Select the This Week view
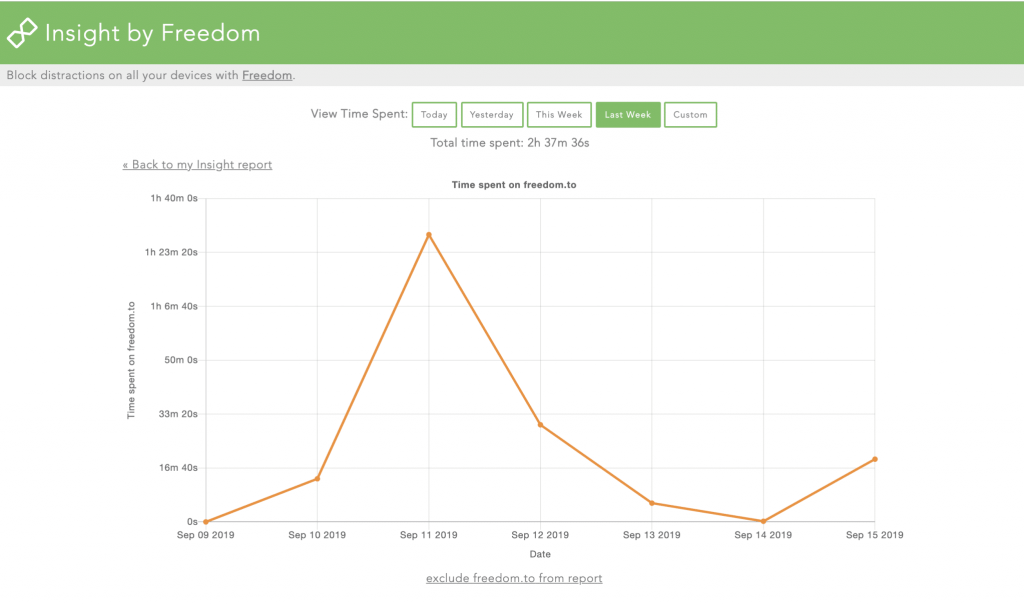1024x604 pixels. pos(559,114)
